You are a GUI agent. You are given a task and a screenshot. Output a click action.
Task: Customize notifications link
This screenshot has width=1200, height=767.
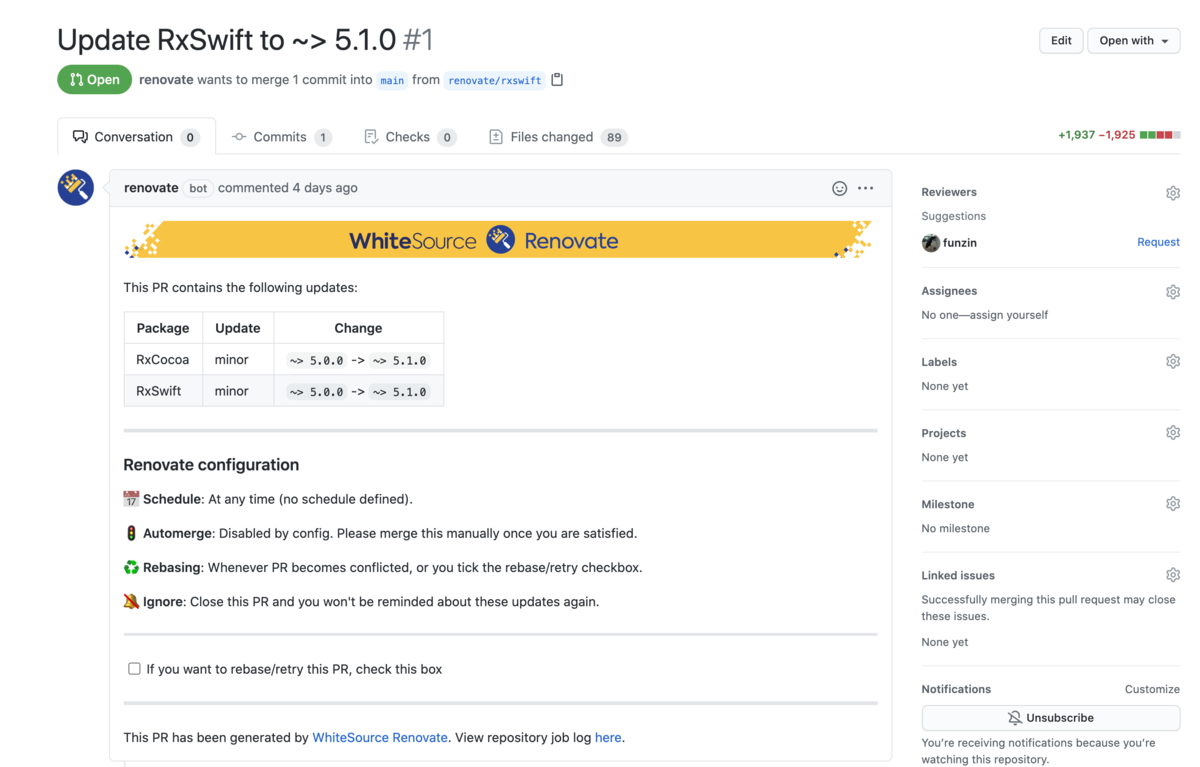[1152, 689]
